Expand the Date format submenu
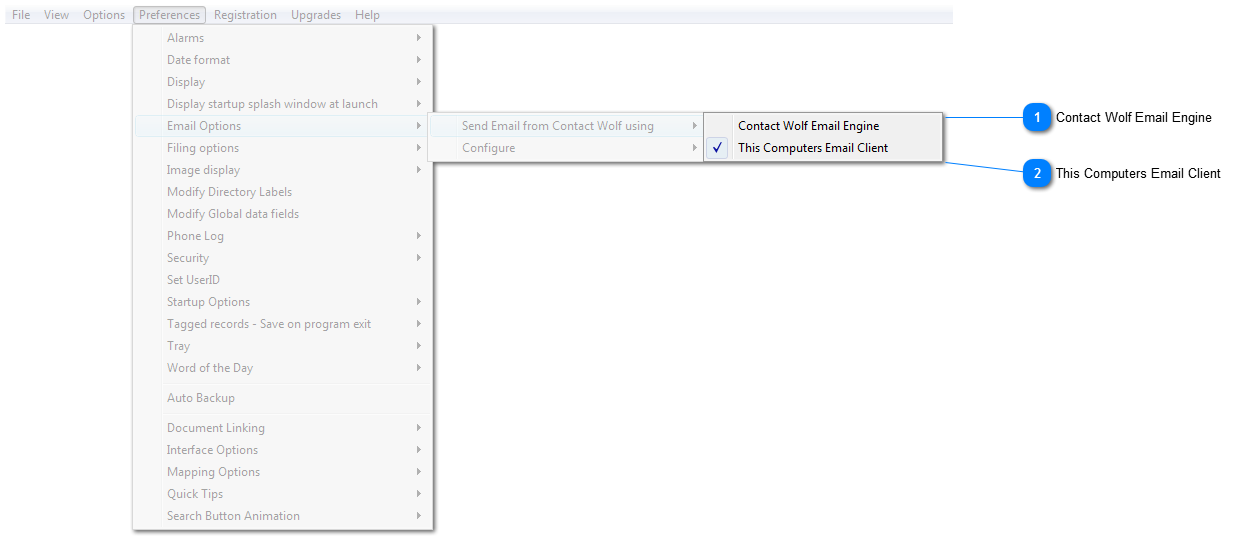 click(282, 60)
